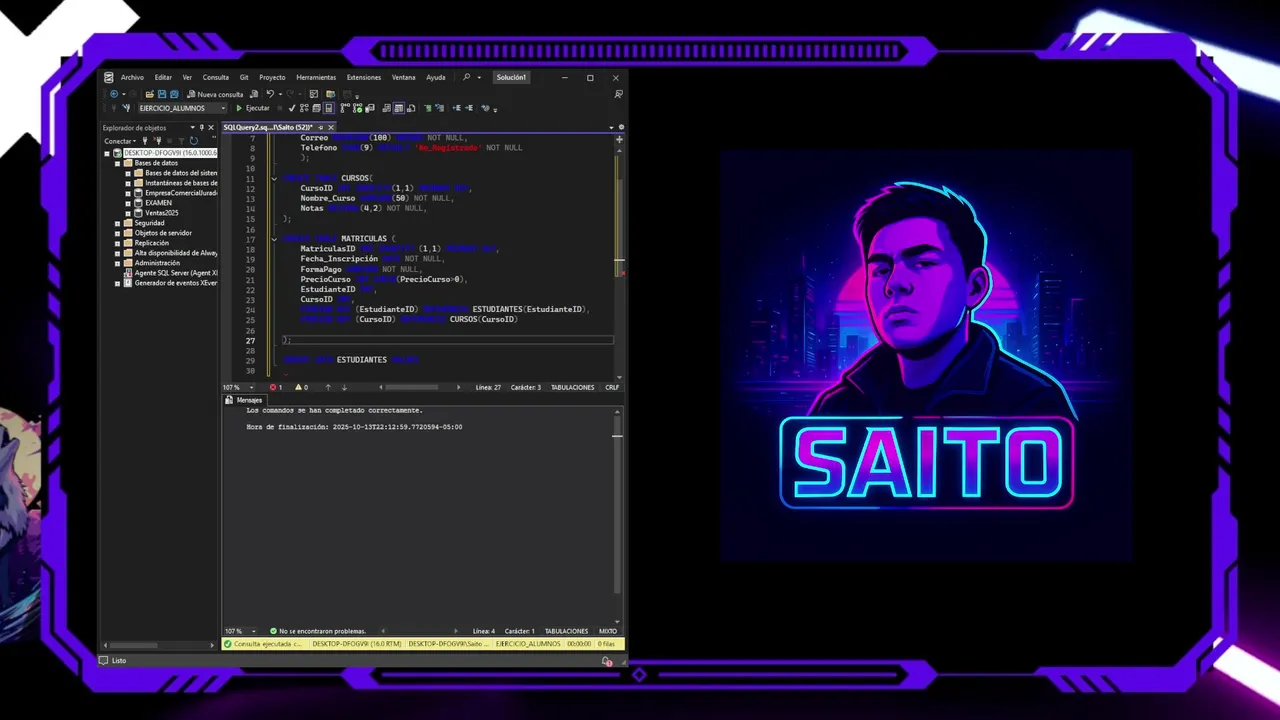Click the connect plug icon in Object Explorer
This screenshot has height=720, width=1280.
click(145, 141)
